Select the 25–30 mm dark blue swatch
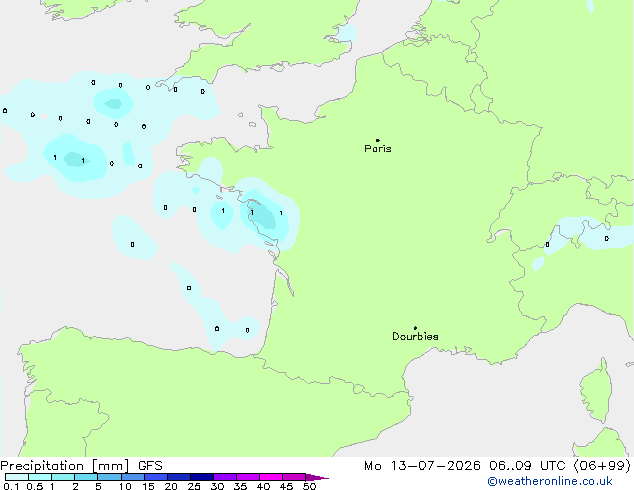The height and width of the screenshot is (490, 634). (x=201, y=477)
